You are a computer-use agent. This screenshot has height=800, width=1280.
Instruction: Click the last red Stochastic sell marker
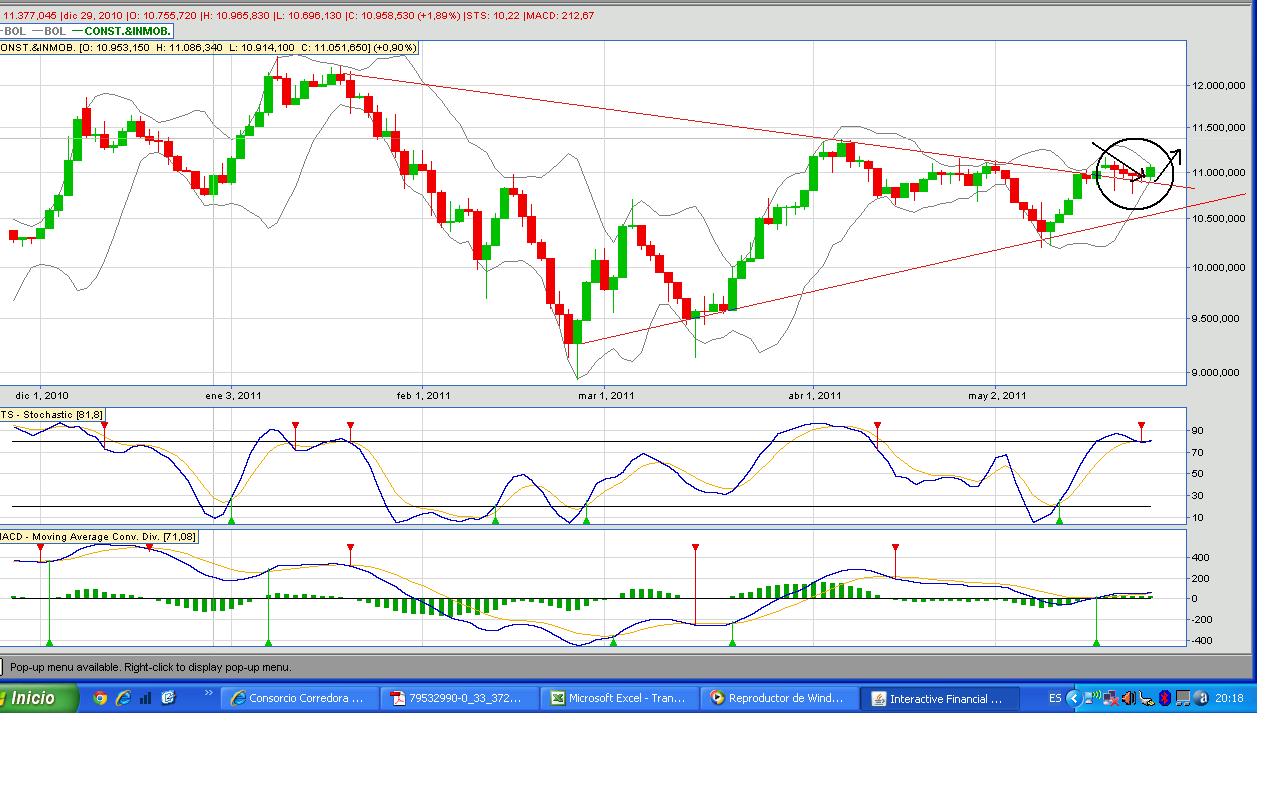(x=1141, y=426)
